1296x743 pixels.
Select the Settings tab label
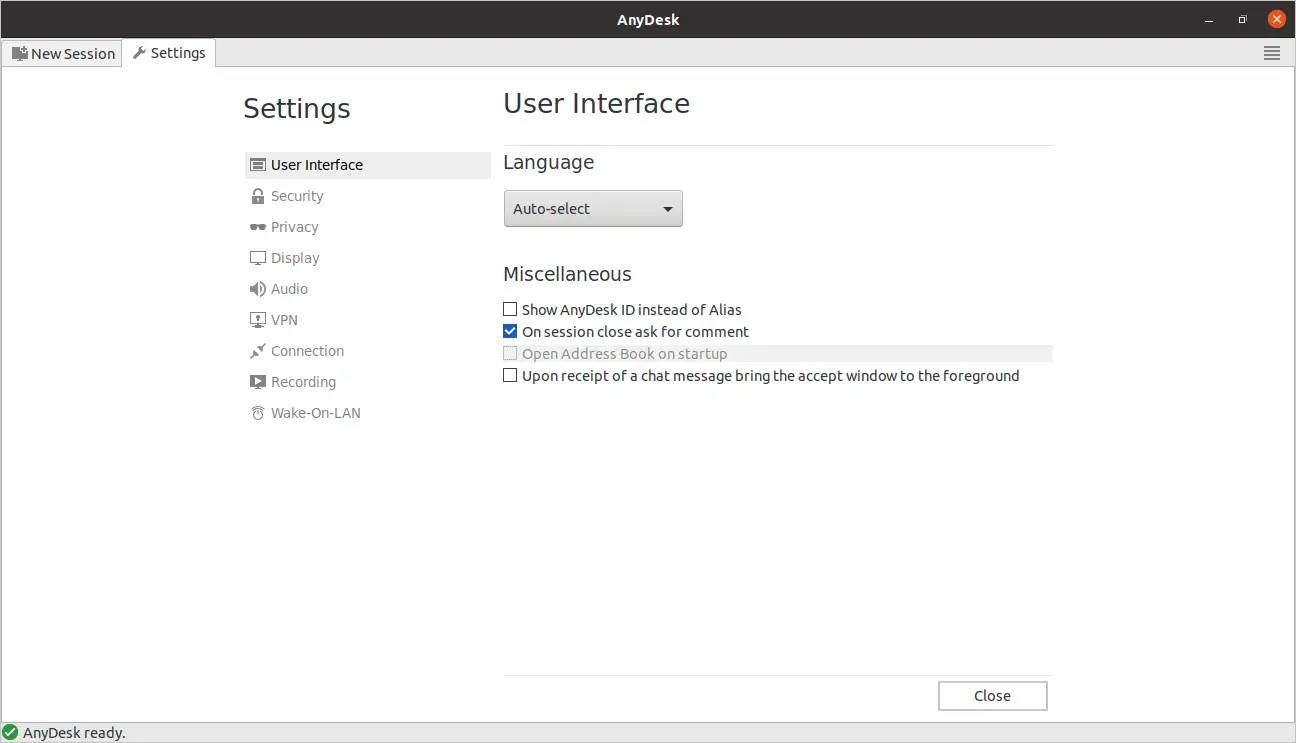coord(178,53)
